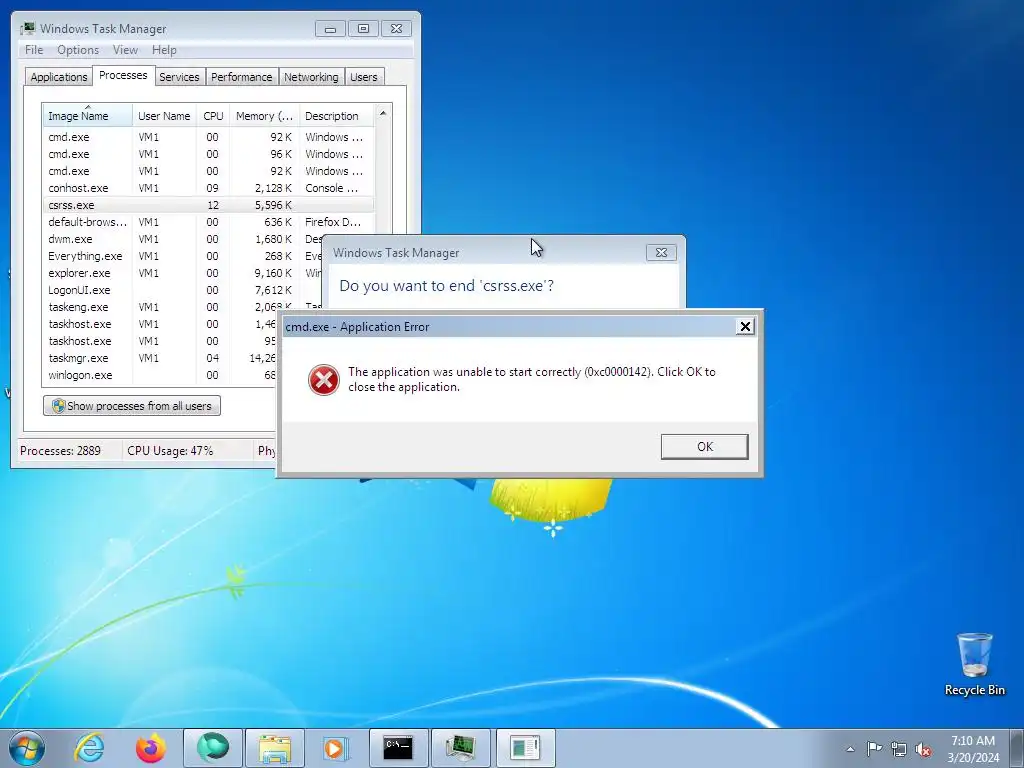
Task: Click the process list scroll up arrow
Action: [x=383, y=114]
